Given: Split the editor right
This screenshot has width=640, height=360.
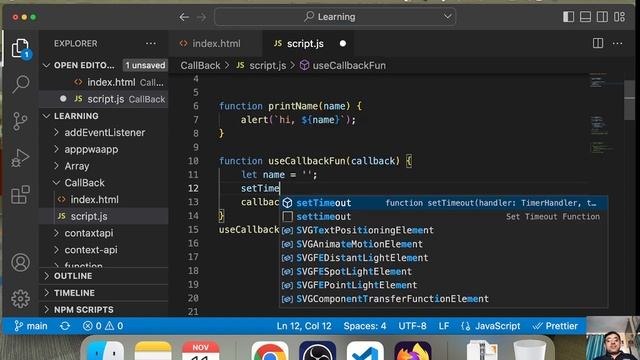Looking at the screenshot, I should point(598,43).
